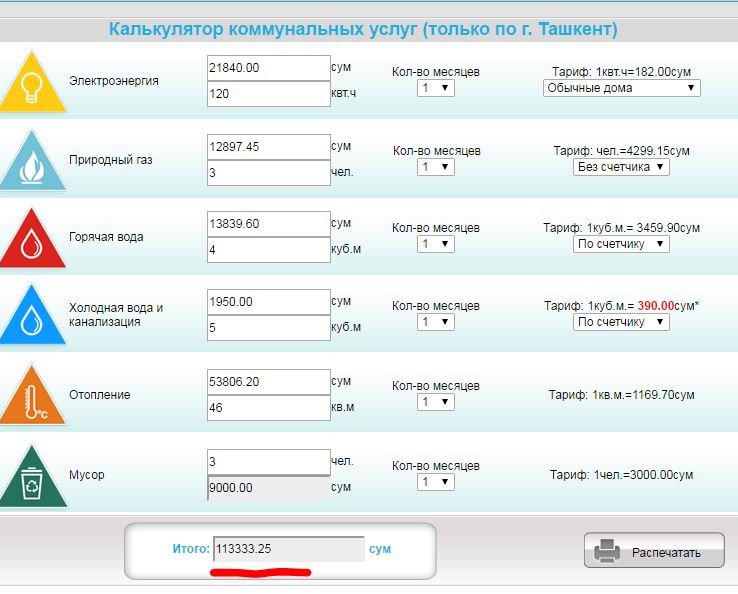Click the blue cold water drop icon
The image size is (738, 594).
33,318
